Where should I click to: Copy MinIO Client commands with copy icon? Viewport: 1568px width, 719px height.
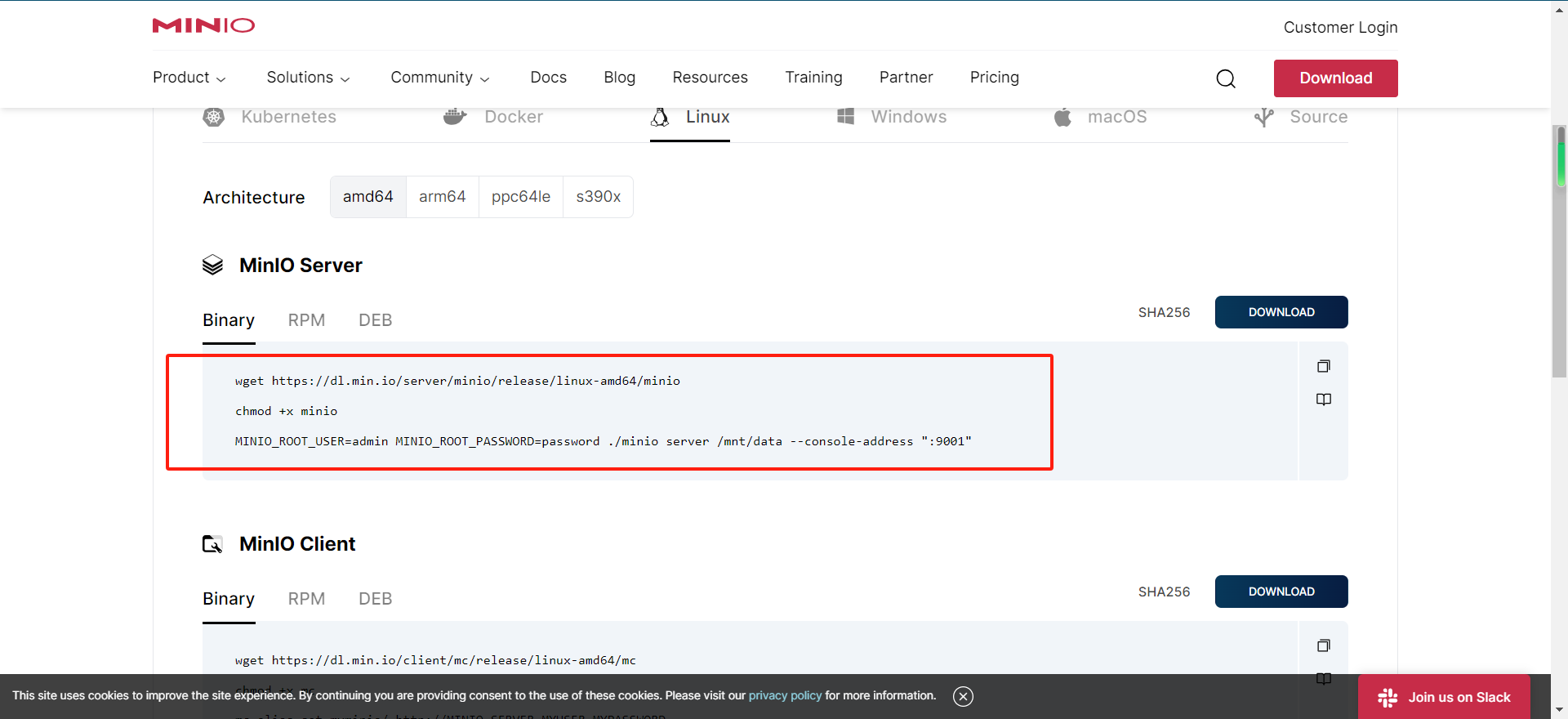tap(1324, 645)
